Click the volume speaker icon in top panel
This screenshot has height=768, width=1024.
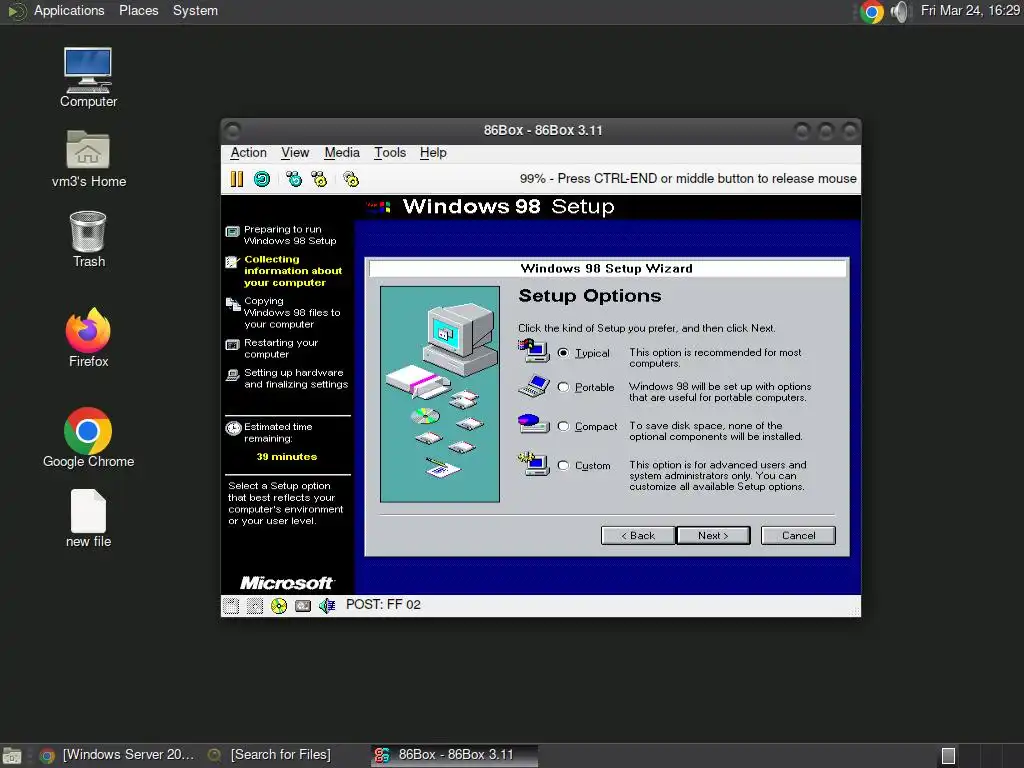[899, 12]
